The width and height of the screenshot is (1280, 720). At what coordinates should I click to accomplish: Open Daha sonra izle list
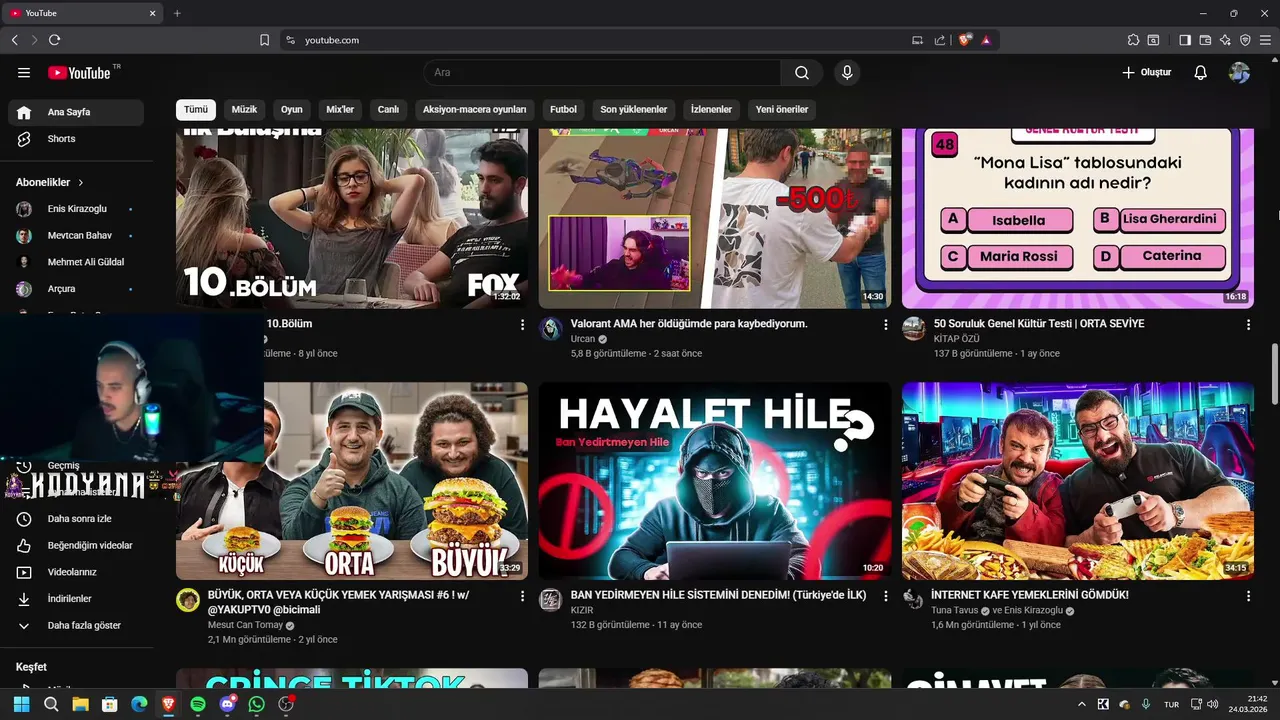click(76, 519)
